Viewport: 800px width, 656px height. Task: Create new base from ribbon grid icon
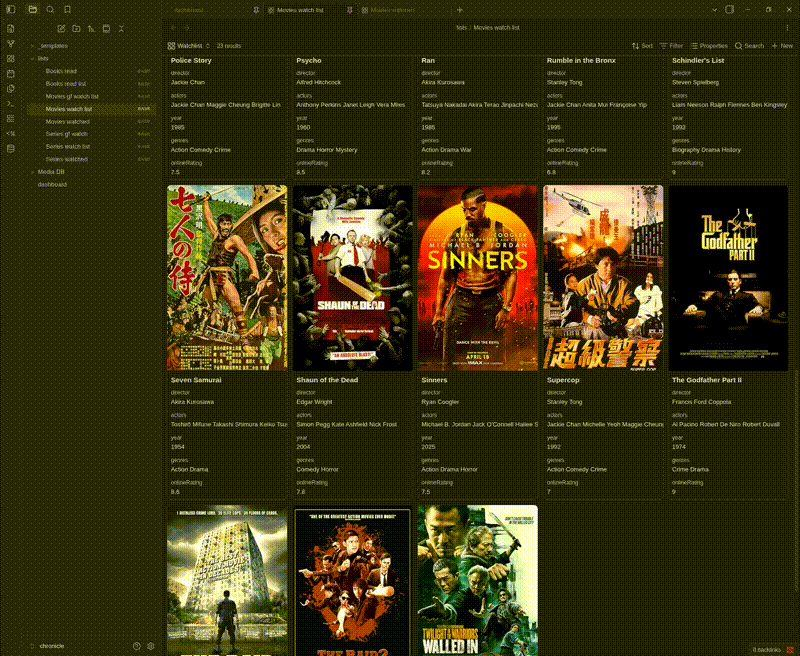coord(11,59)
